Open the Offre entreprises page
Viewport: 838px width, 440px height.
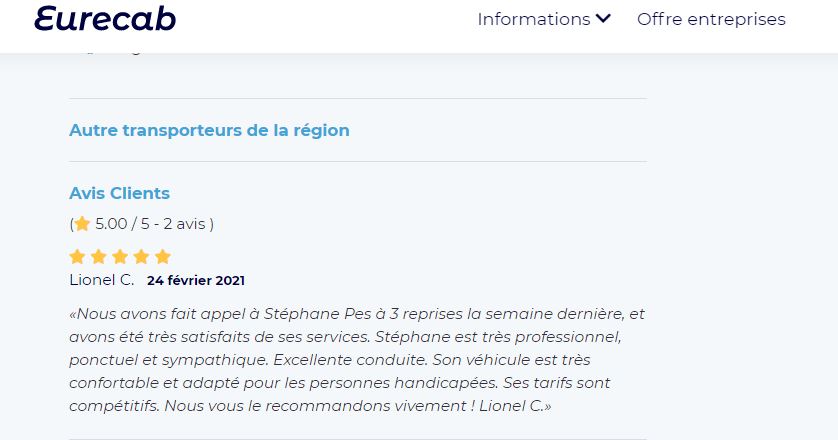711,19
